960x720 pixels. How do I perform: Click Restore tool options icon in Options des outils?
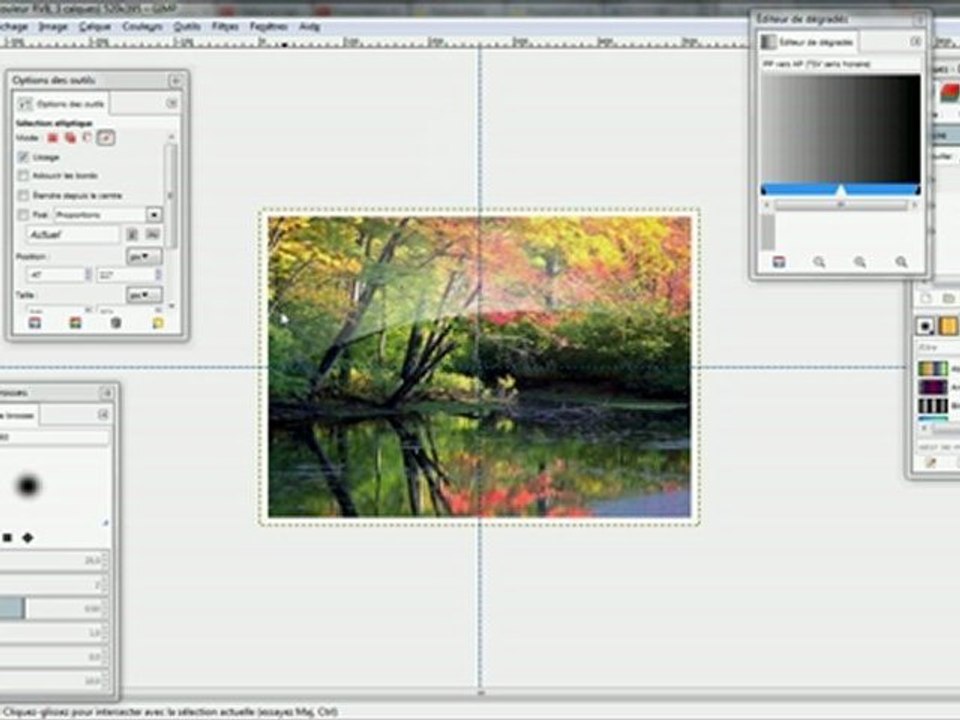[75, 323]
